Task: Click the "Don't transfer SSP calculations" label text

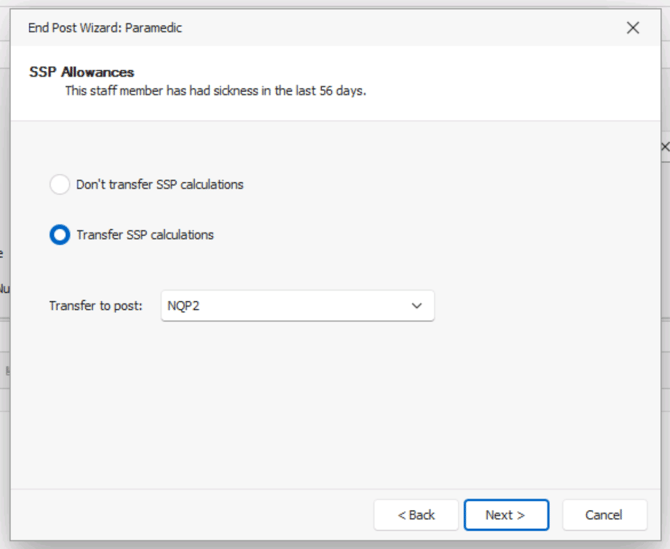Action: tap(159, 185)
